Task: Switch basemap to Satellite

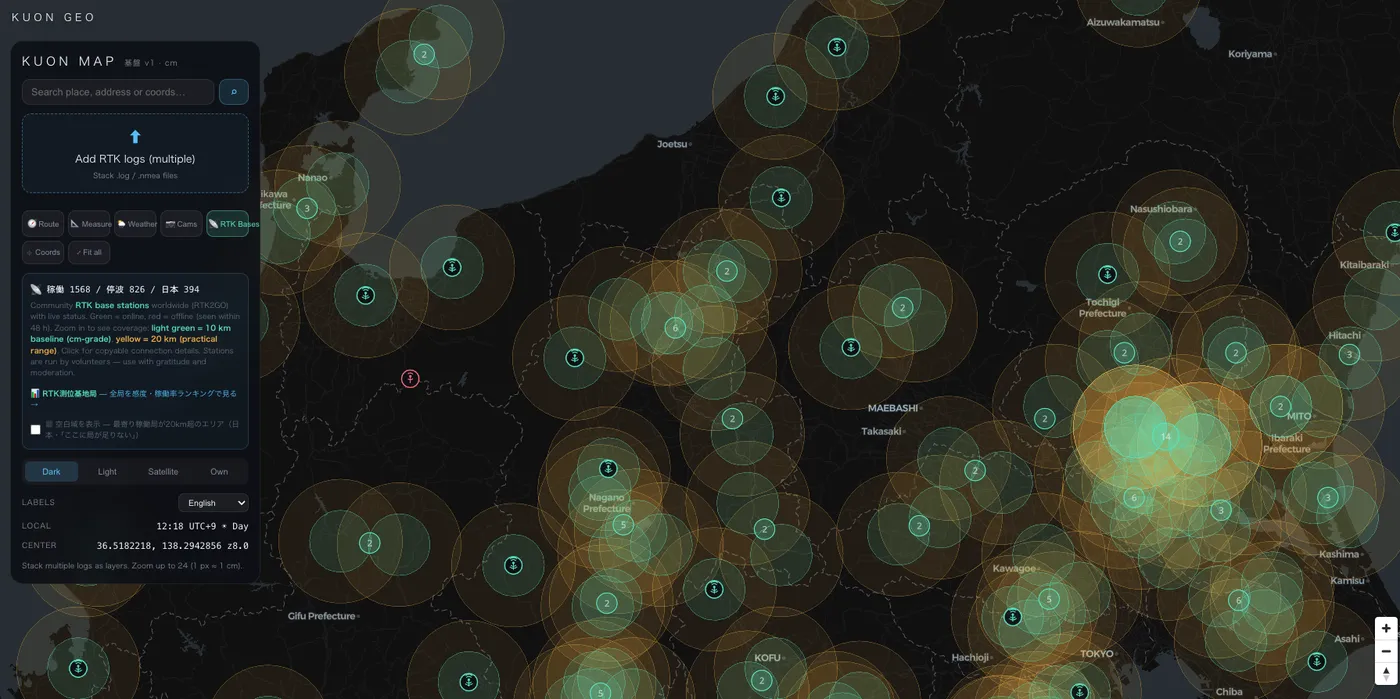Action: click(163, 472)
